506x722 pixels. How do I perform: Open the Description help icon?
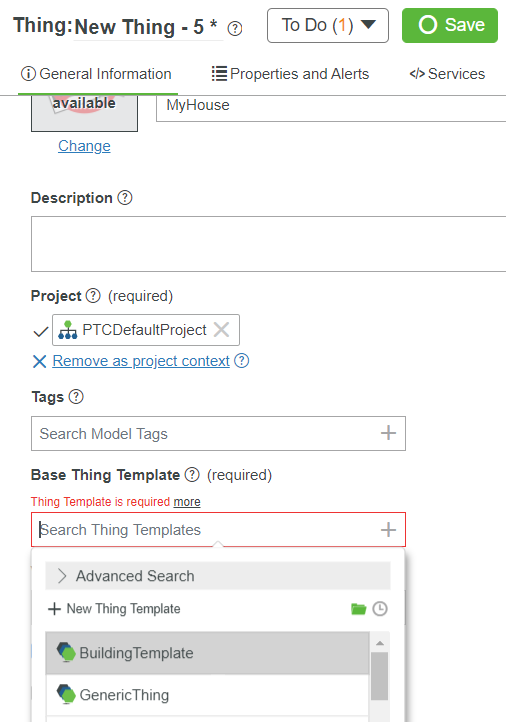click(x=125, y=198)
